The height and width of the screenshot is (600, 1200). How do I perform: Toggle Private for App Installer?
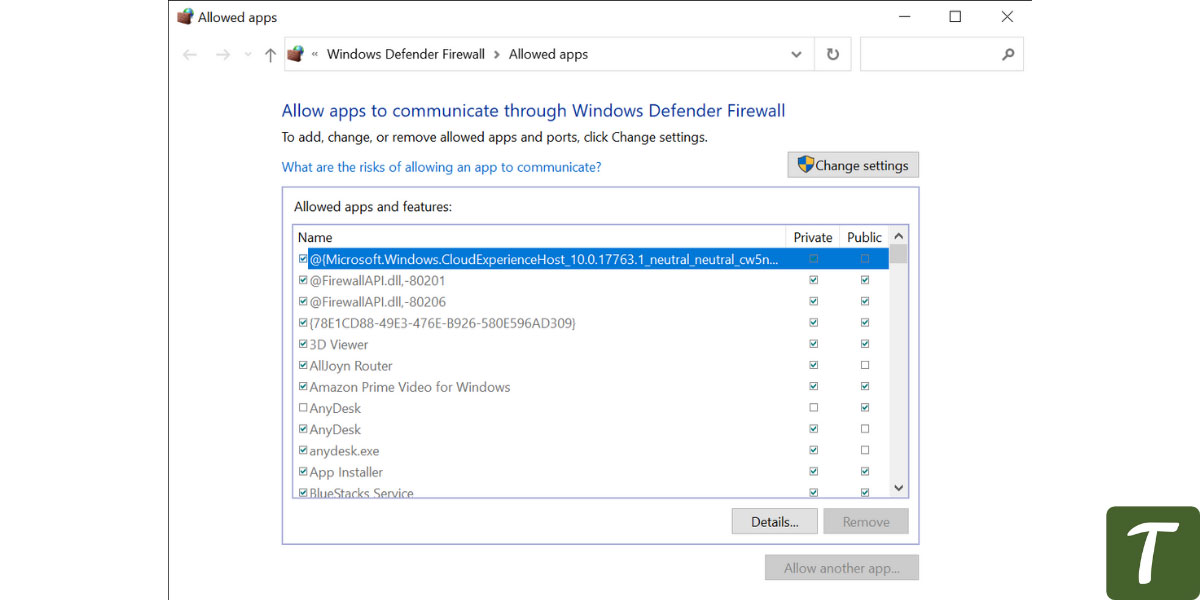pos(813,471)
